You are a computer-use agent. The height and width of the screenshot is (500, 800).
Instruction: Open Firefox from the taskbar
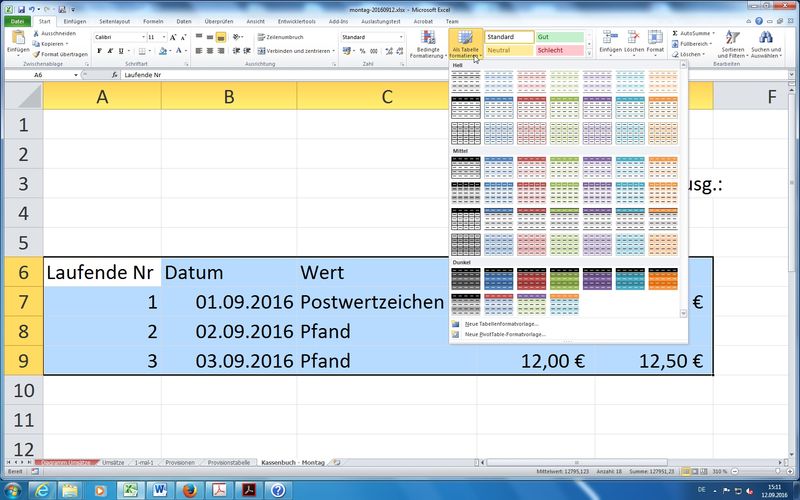pos(190,490)
